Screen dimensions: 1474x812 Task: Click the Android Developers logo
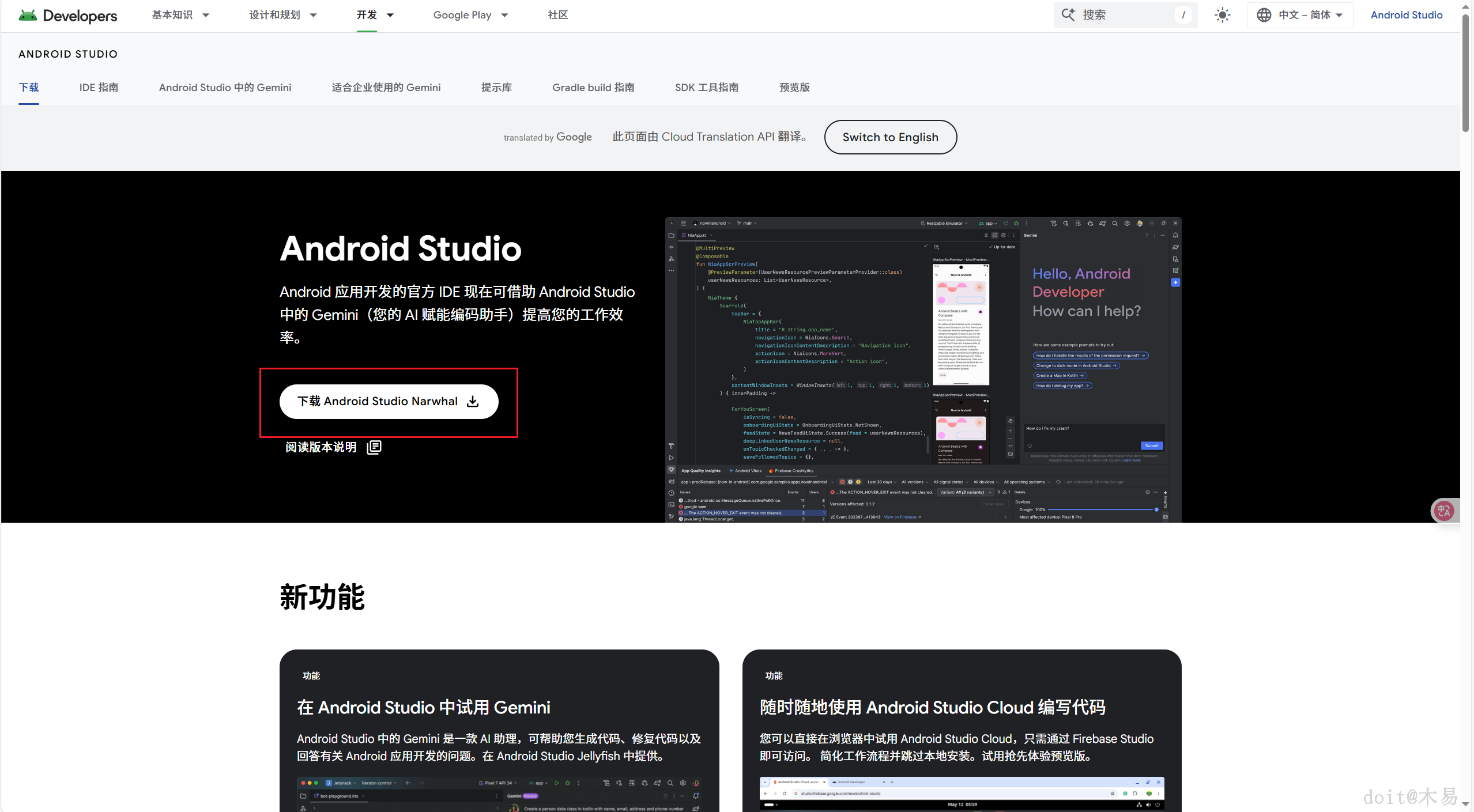pyautogui.click(x=67, y=16)
